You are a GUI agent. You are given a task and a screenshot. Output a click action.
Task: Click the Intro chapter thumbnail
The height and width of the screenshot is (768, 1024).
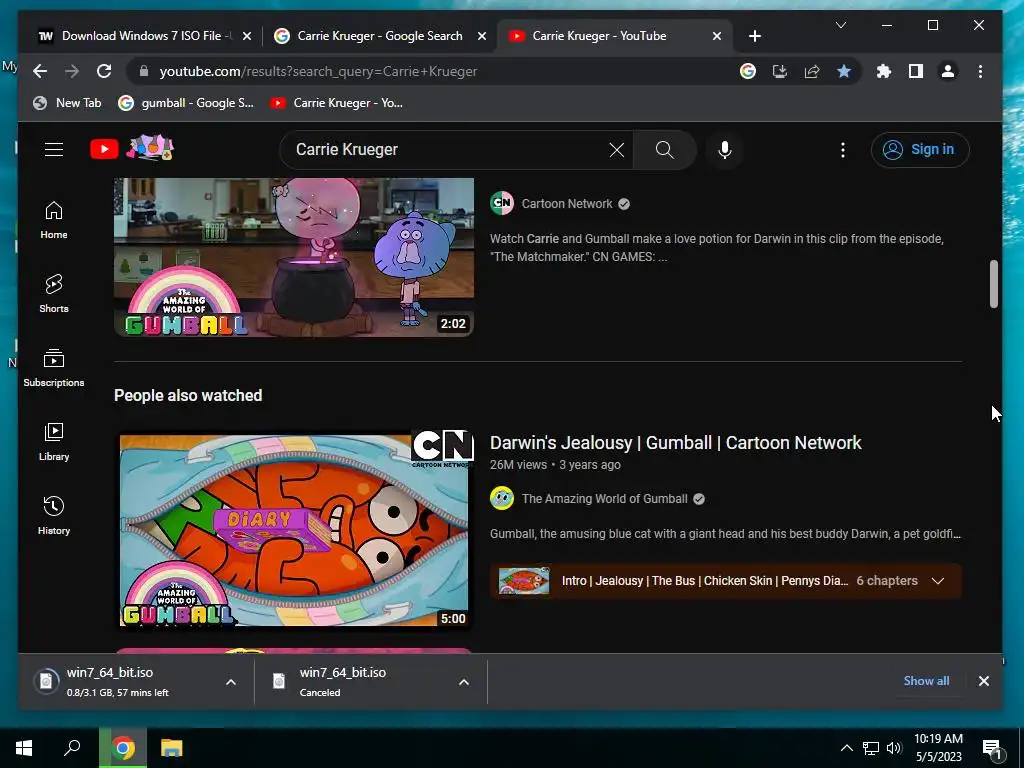pyautogui.click(x=524, y=581)
